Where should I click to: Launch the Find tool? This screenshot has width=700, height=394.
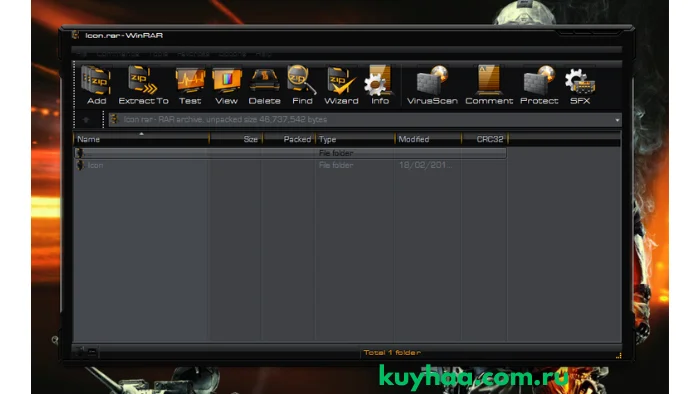pos(302,85)
